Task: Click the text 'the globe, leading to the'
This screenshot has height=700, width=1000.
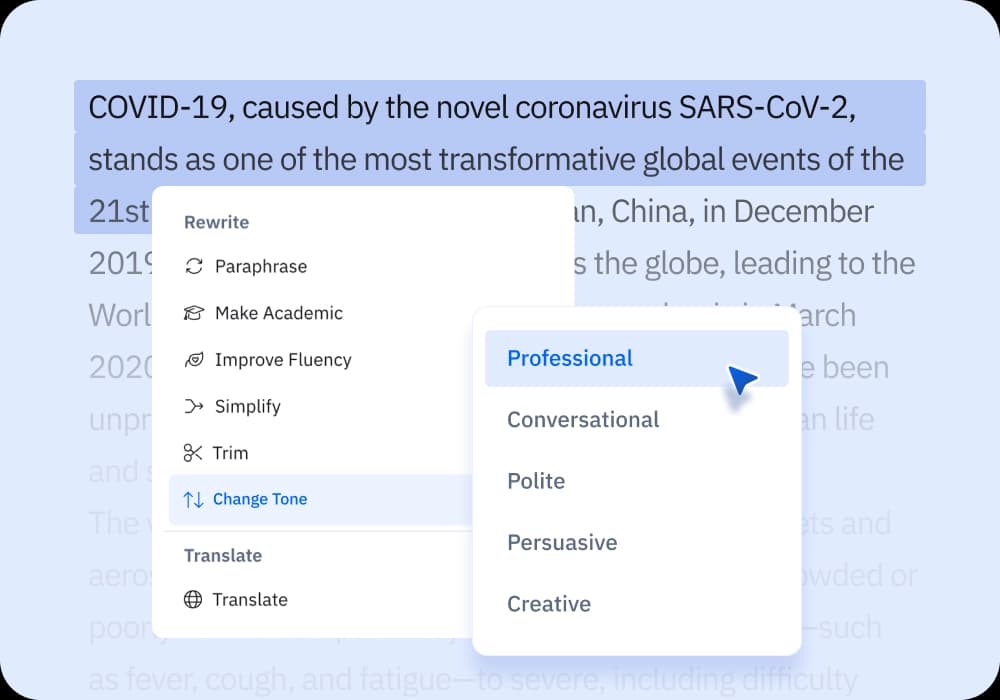Action: pos(755,264)
